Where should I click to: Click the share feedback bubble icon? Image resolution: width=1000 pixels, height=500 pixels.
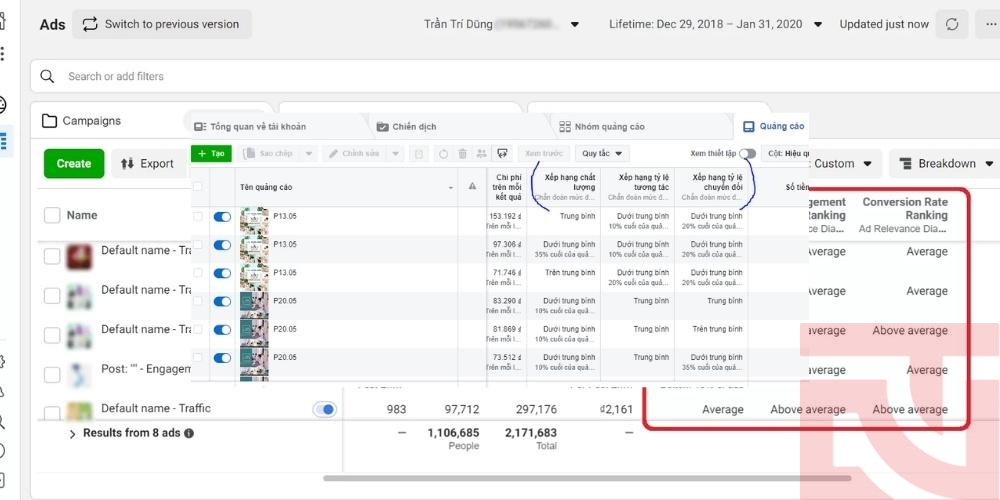[503, 154]
